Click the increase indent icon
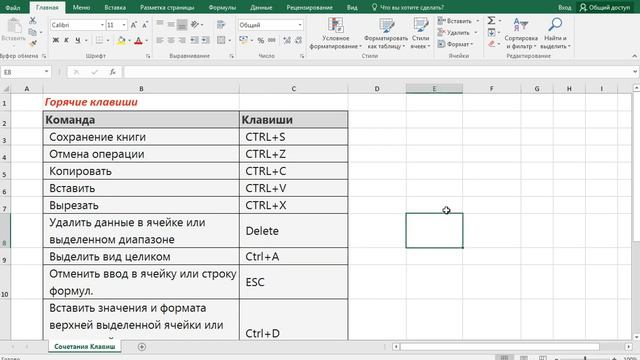This screenshot has width=640, height=360. (206, 40)
